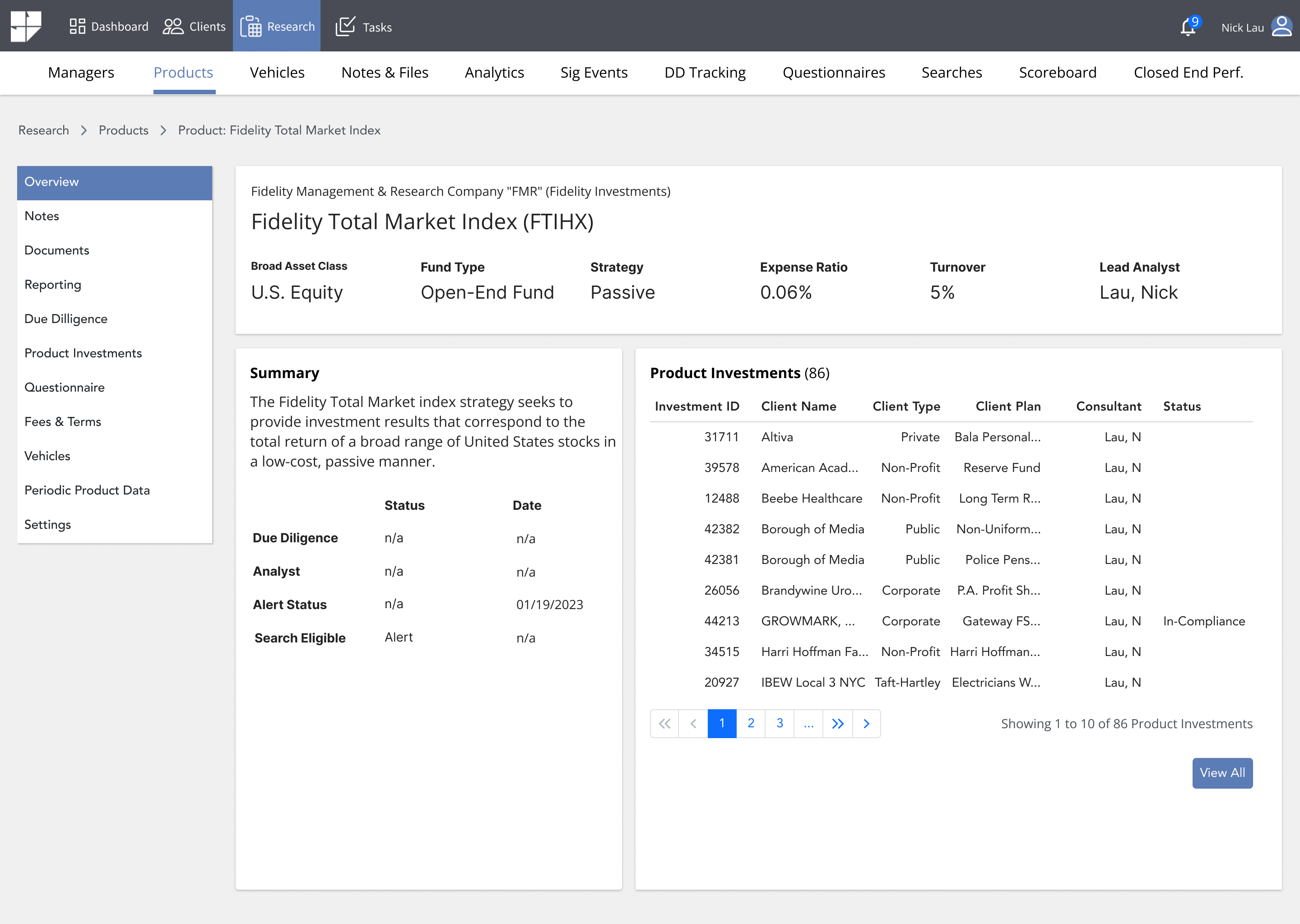1300x924 pixels.
Task: Click IBEW Local 3 NYC client name
Action: [813, 683]
